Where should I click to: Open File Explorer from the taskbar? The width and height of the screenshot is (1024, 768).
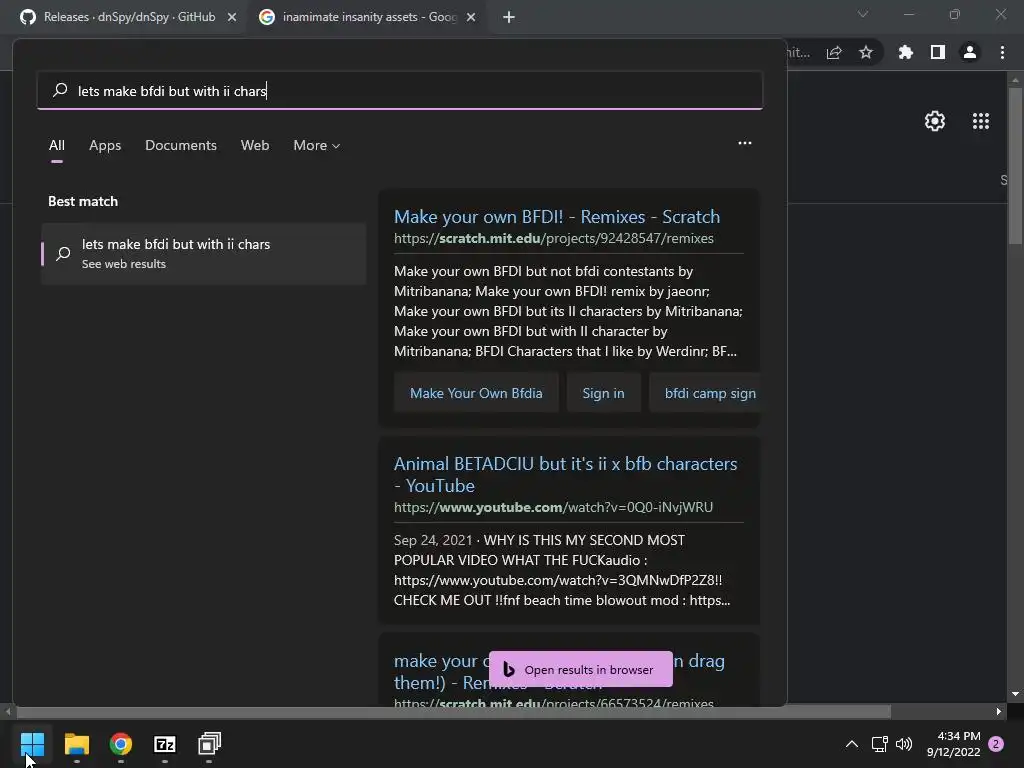(x=76, y=744)
